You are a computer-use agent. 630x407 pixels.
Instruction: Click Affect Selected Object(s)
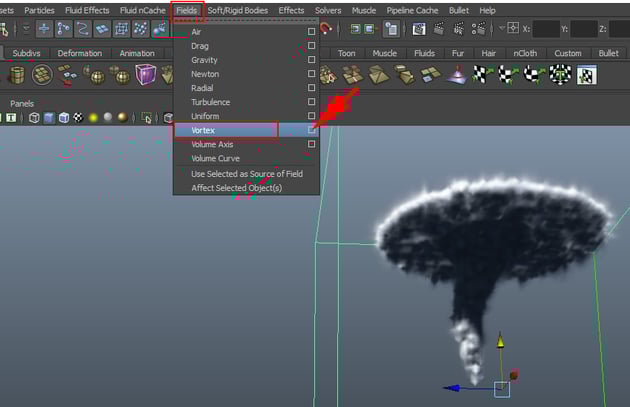236,188
